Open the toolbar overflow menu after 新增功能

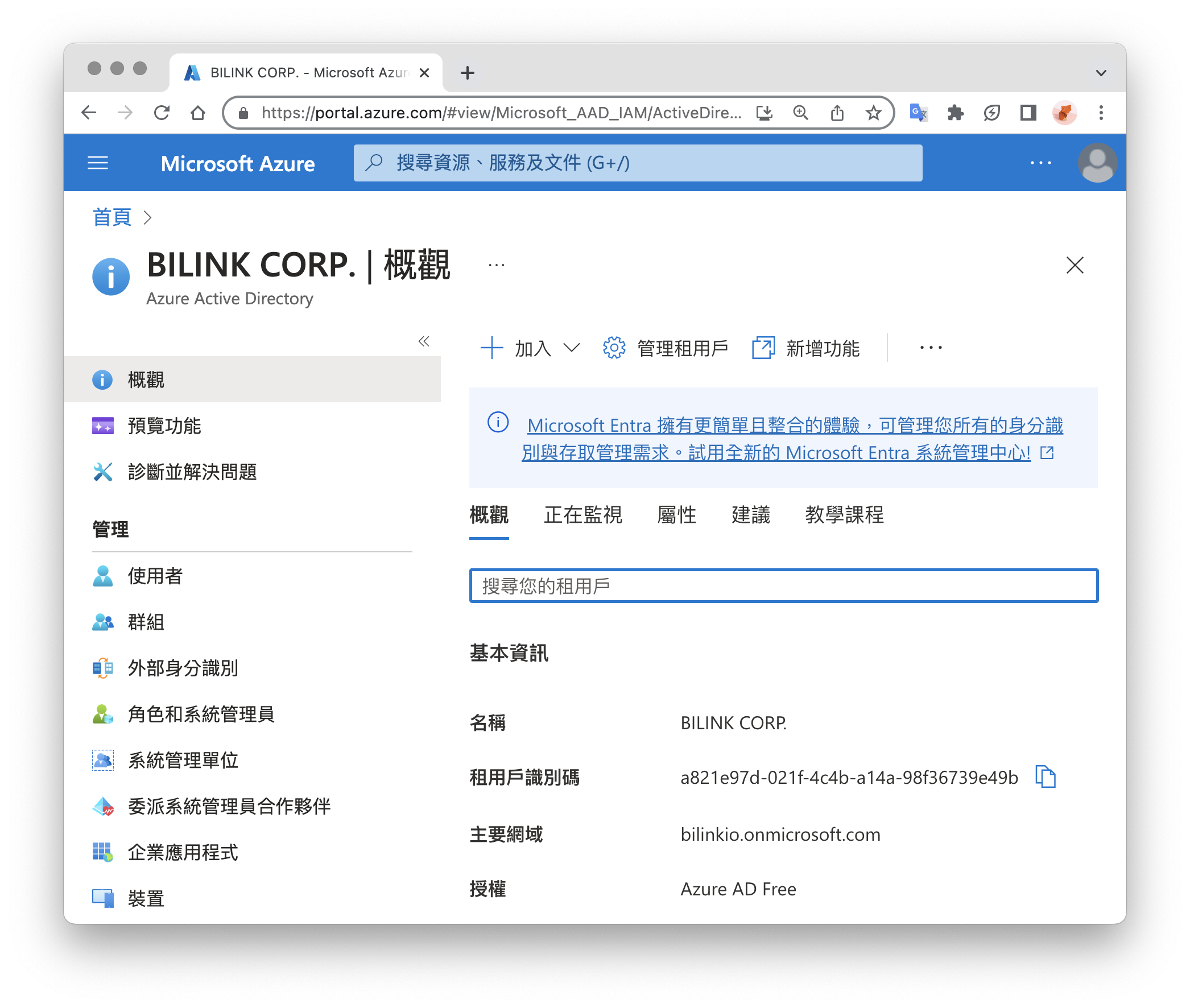click(x=931, y=348)
